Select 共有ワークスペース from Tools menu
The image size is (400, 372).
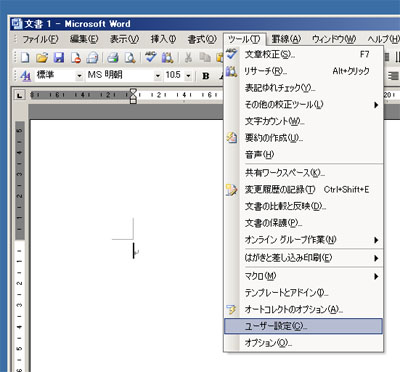pos(304,173)
